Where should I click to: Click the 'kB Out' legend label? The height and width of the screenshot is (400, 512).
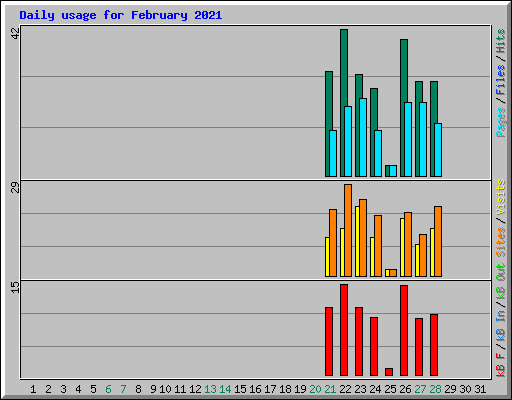(x=501, y=281)
